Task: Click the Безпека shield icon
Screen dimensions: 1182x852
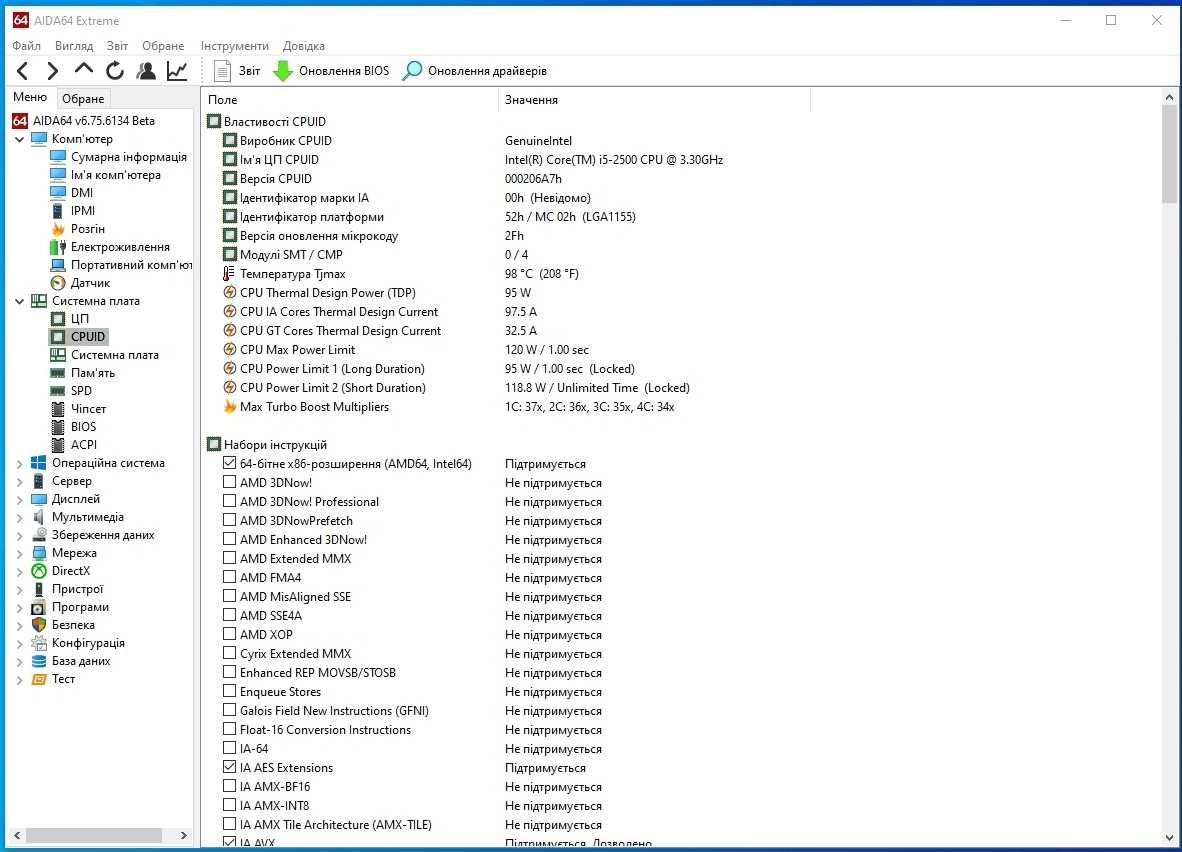Action: [38, 625]
